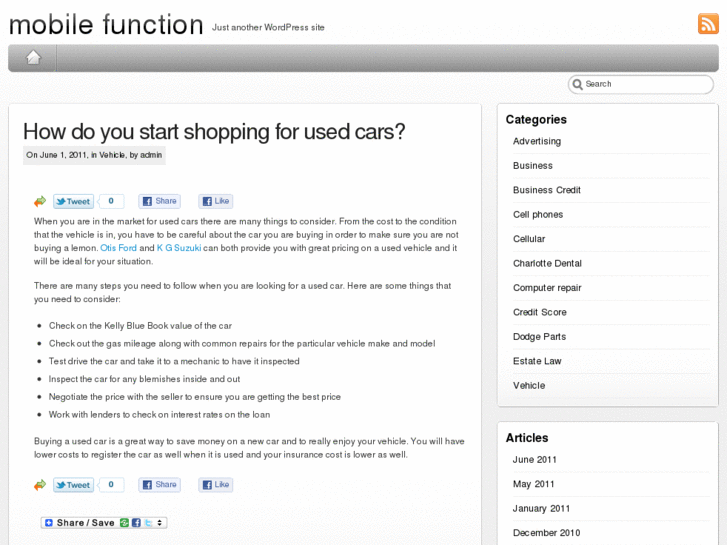Click the post title about used cars
Image resolution: width=727 pixels, height=545 pixels.
pos(214,131)
